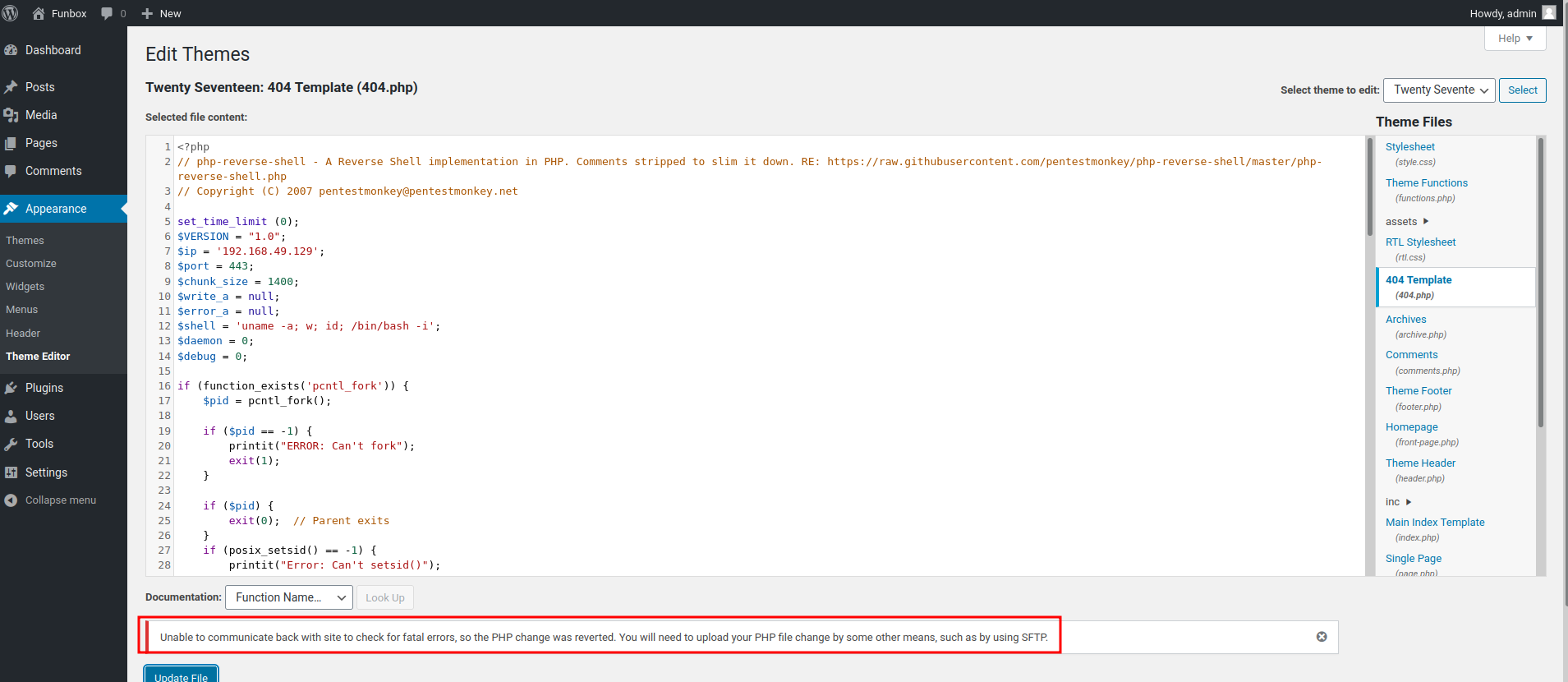Click the "Theme Files" heading
The height and width of the screenshot is (682, 1568).
point(1414,122)
